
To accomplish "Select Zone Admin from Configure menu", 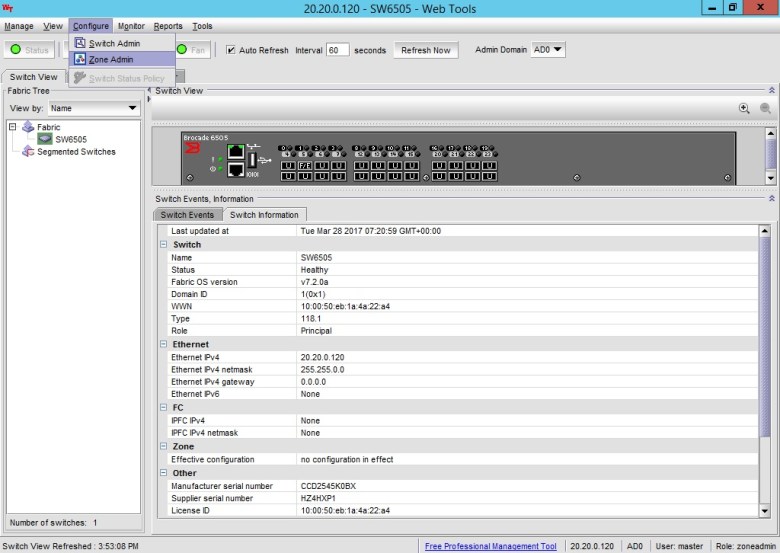I will pos(110,60).
